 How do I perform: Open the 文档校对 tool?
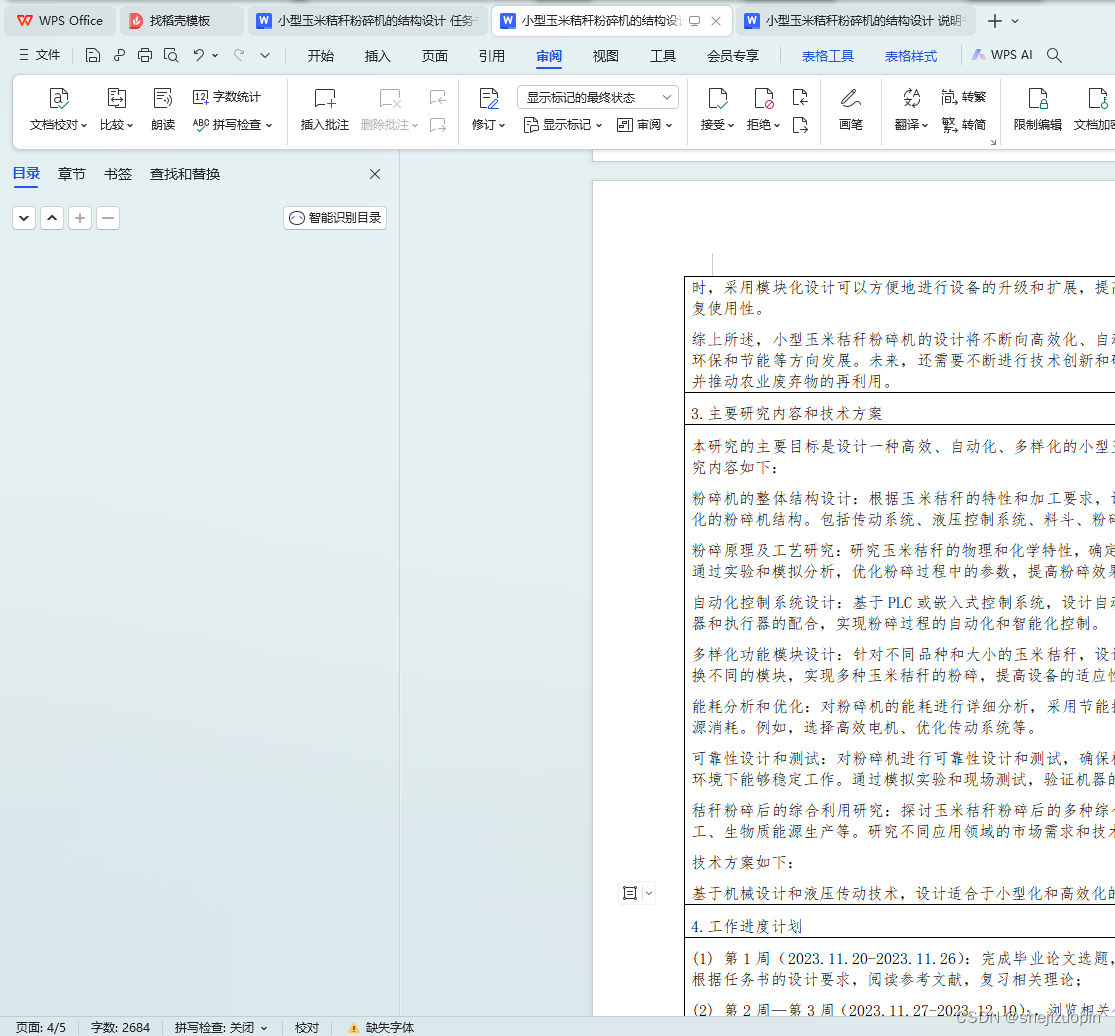pos(58,110)
